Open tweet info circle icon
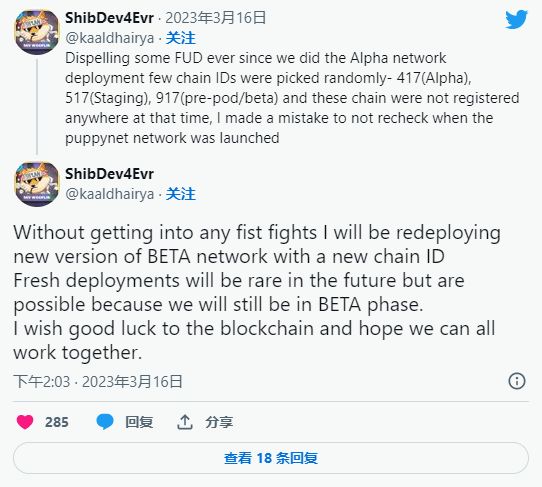 (517, 381)
